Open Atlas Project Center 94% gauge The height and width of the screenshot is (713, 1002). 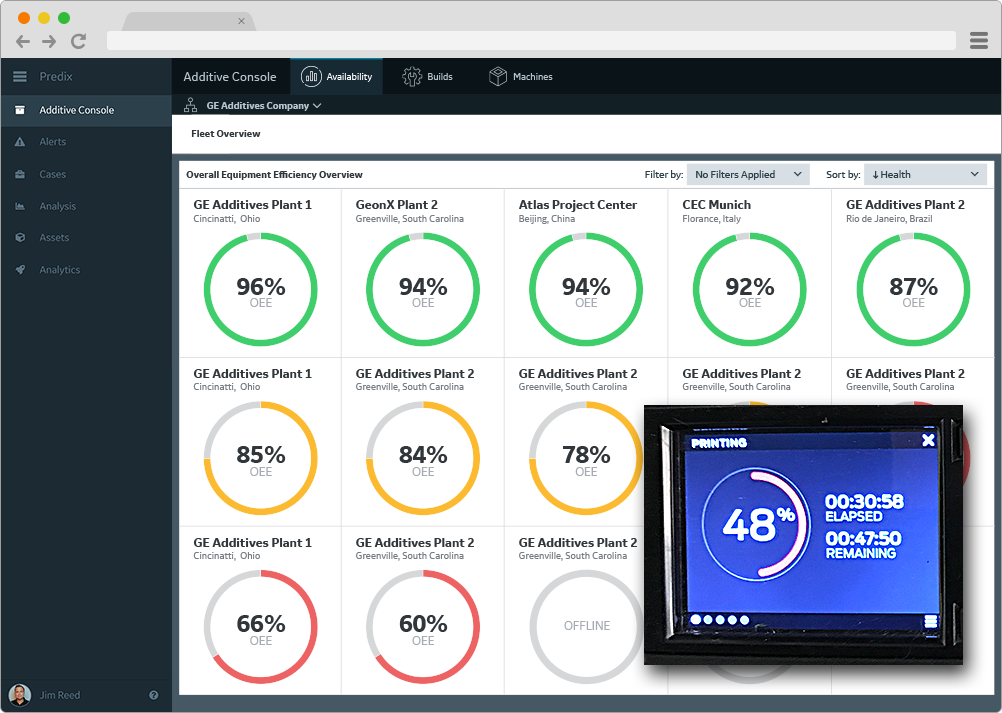[x=586, y=289]
